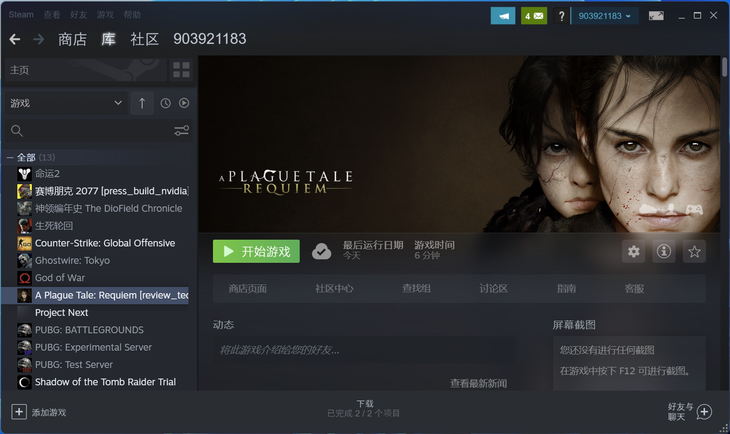Click the library search magnifier icon
The image size is (730, 434).
tap(17, 131)
